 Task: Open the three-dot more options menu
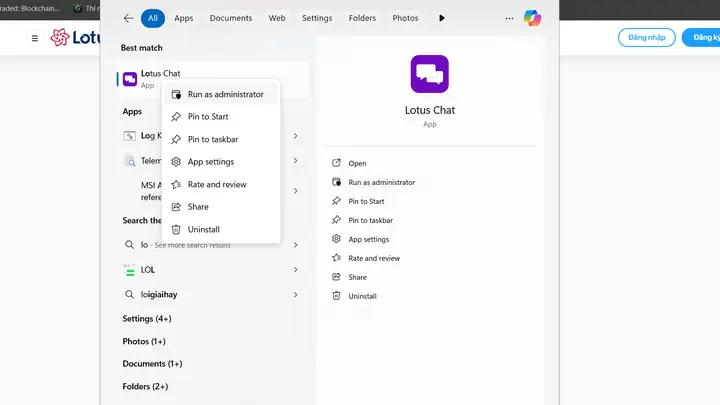pos(509,18)
